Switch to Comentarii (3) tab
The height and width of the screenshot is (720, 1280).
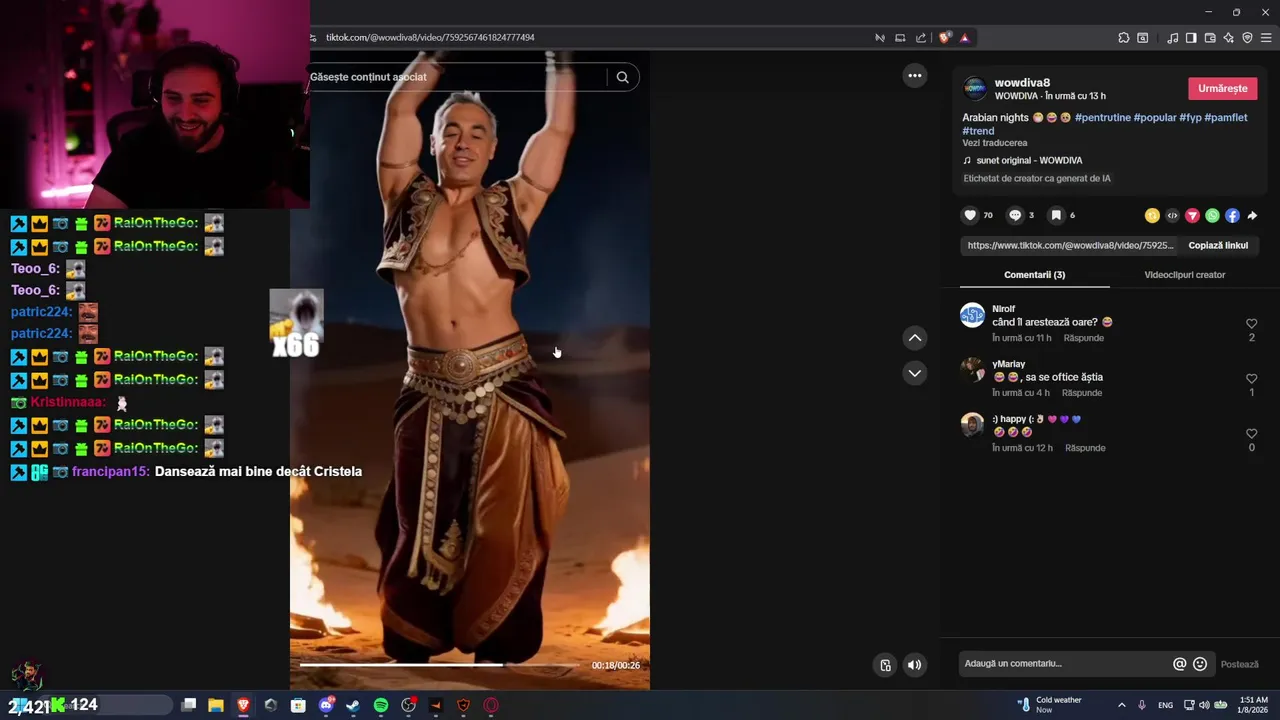[x=1034, y=275]
